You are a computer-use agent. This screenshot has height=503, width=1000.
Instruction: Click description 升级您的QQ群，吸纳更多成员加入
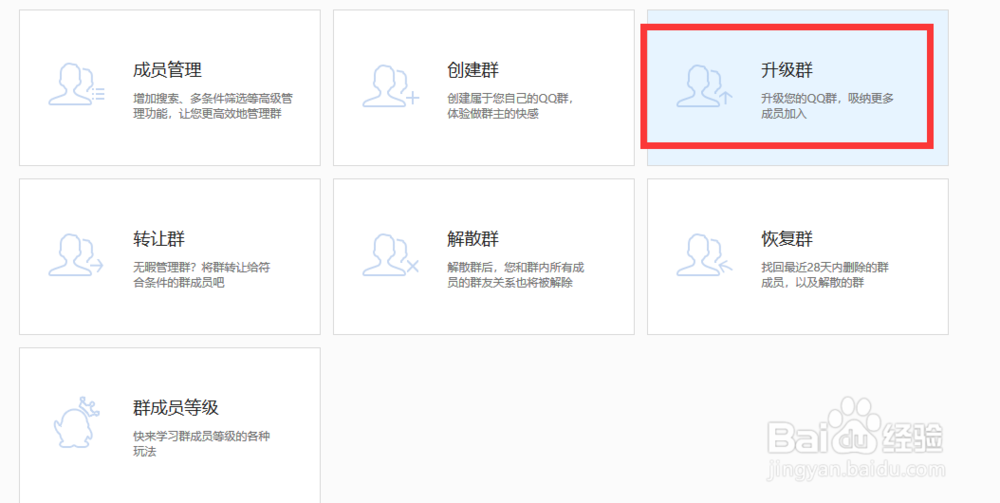coord(827,106)
